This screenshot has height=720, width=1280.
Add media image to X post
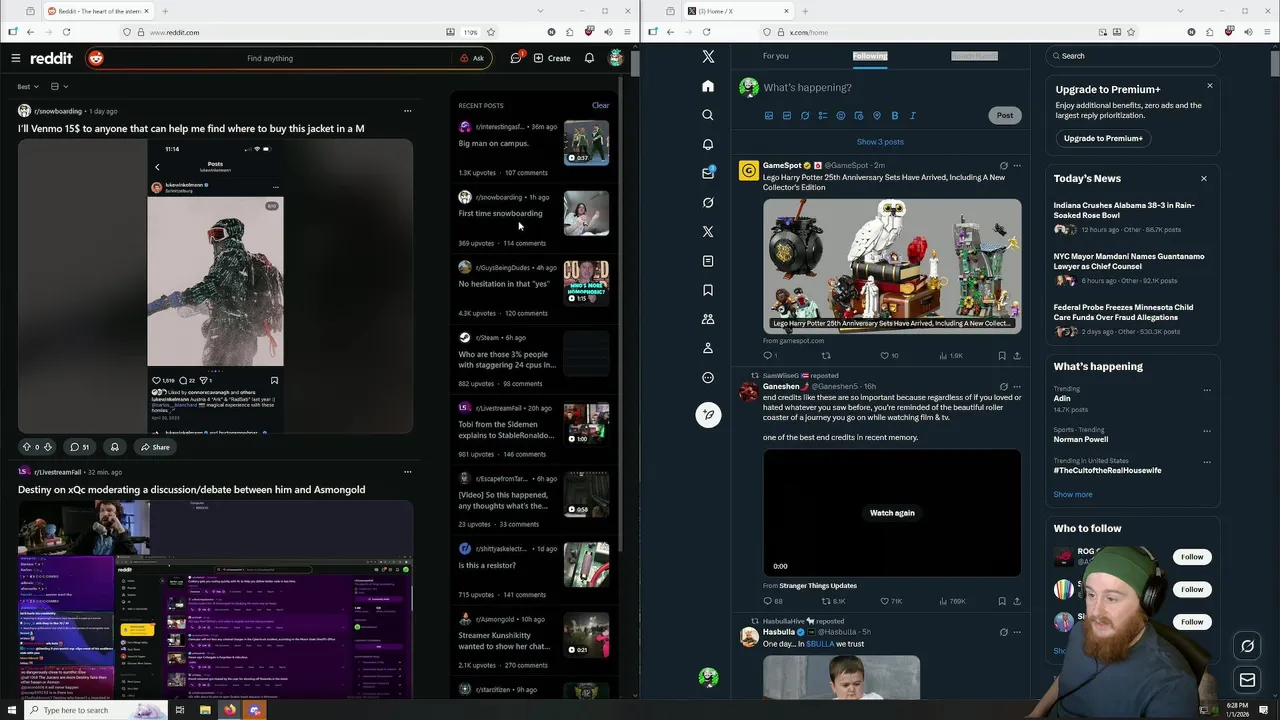pyautogui.click(x=769, y=116)
